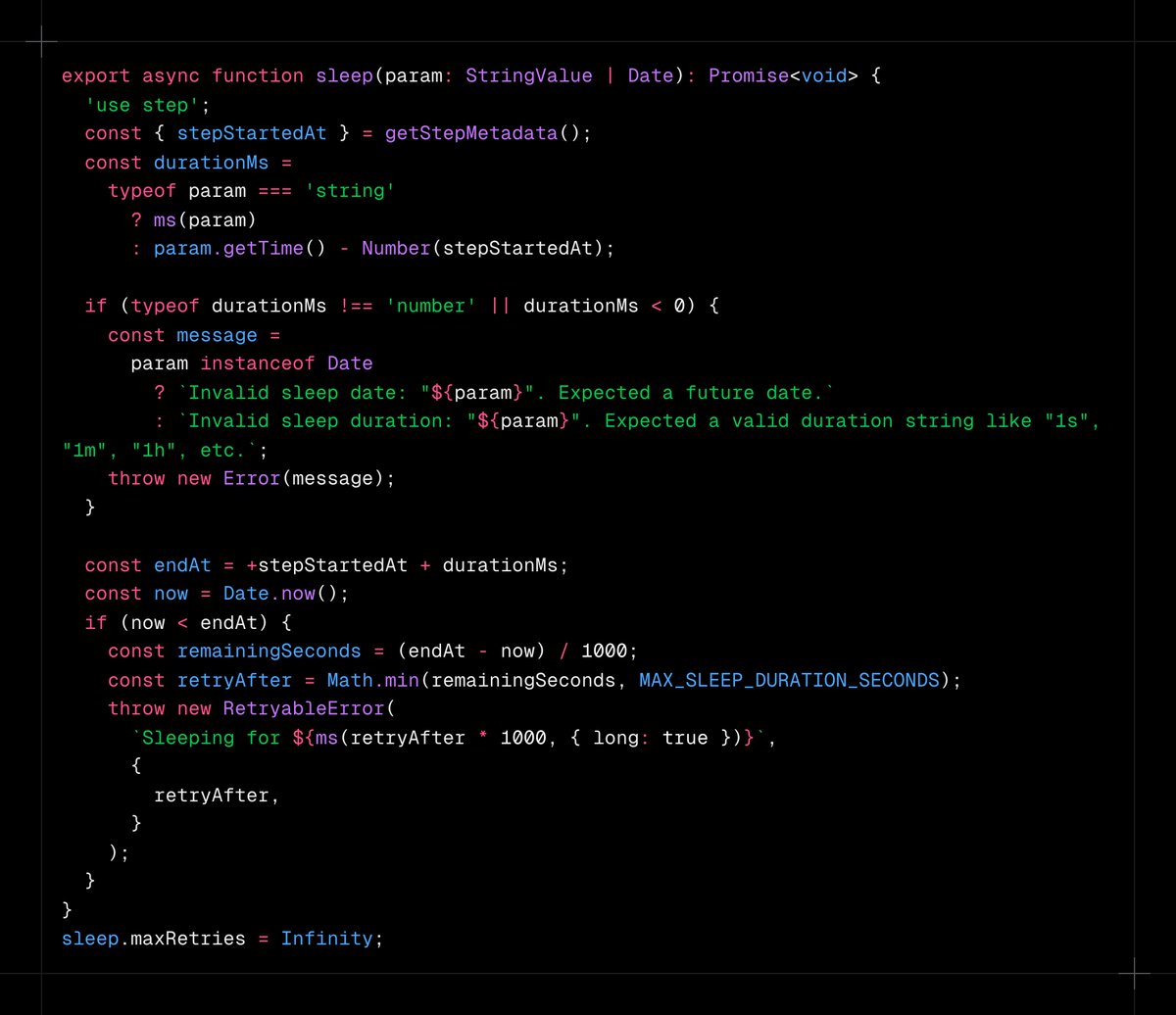The width and height of the screenshot is (1176, 1015).
Task: Click the 'async' keyword
Action: tap(171, 75)
